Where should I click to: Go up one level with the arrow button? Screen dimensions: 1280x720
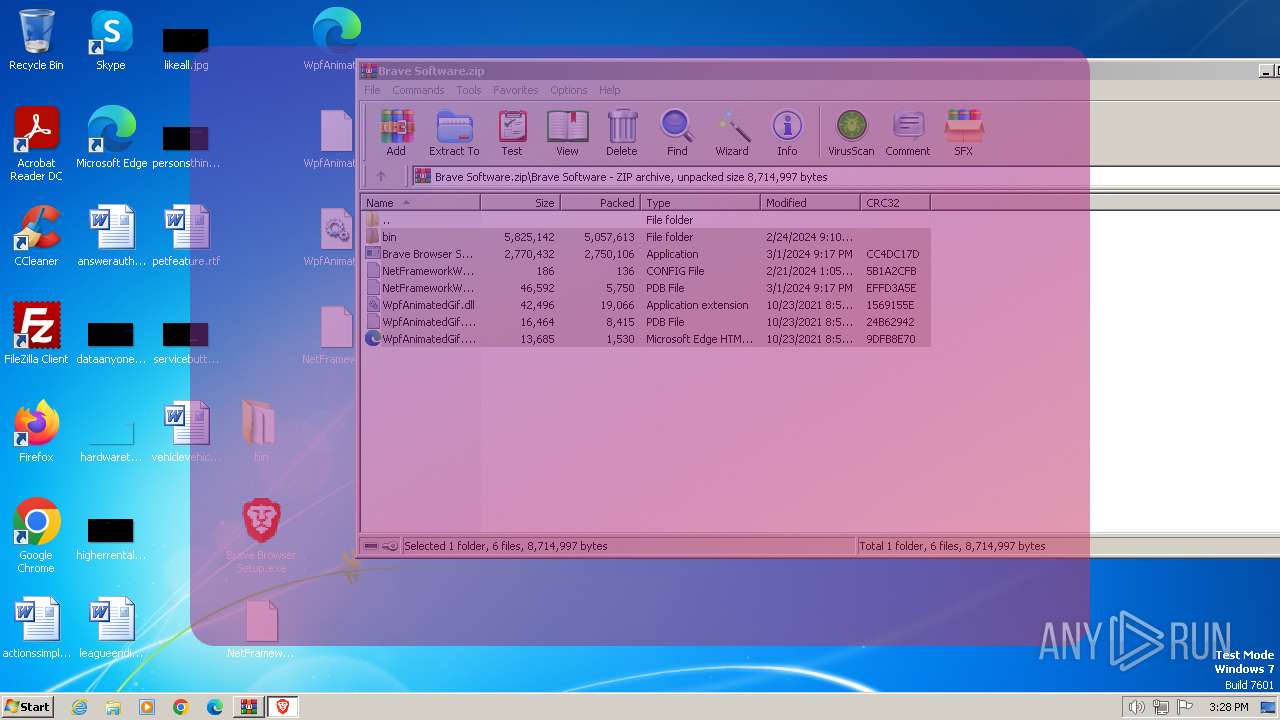(x=381, y=177)
